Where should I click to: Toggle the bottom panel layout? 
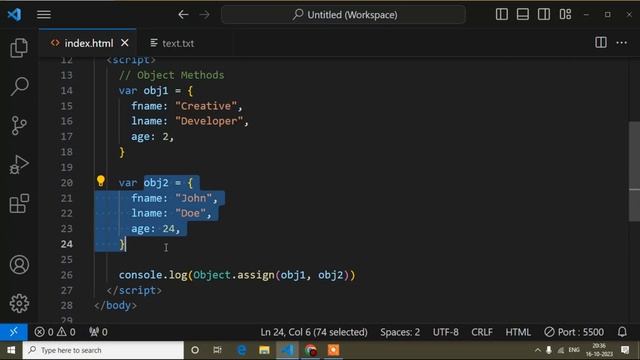[x=523, y=14]
